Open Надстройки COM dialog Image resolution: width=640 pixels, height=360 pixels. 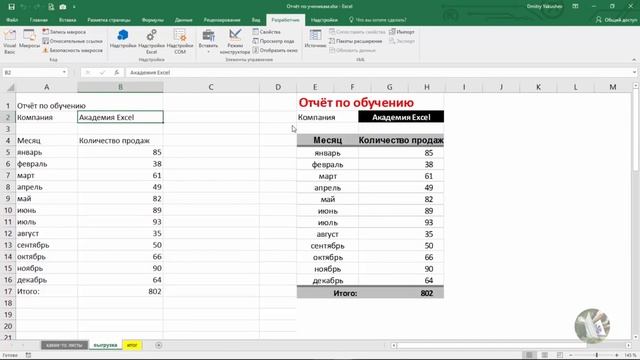[x=180, y=41]
